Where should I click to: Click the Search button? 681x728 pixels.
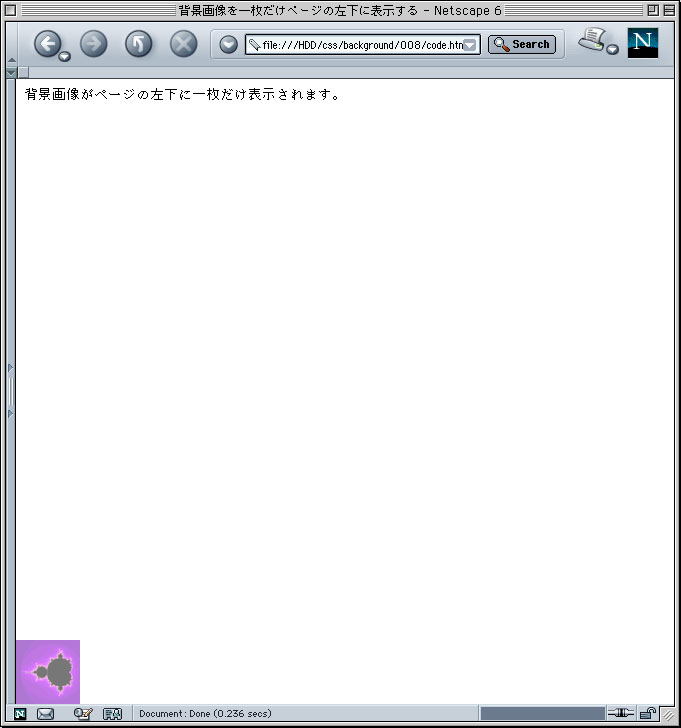pyautogui.click(x=521, y=44)
